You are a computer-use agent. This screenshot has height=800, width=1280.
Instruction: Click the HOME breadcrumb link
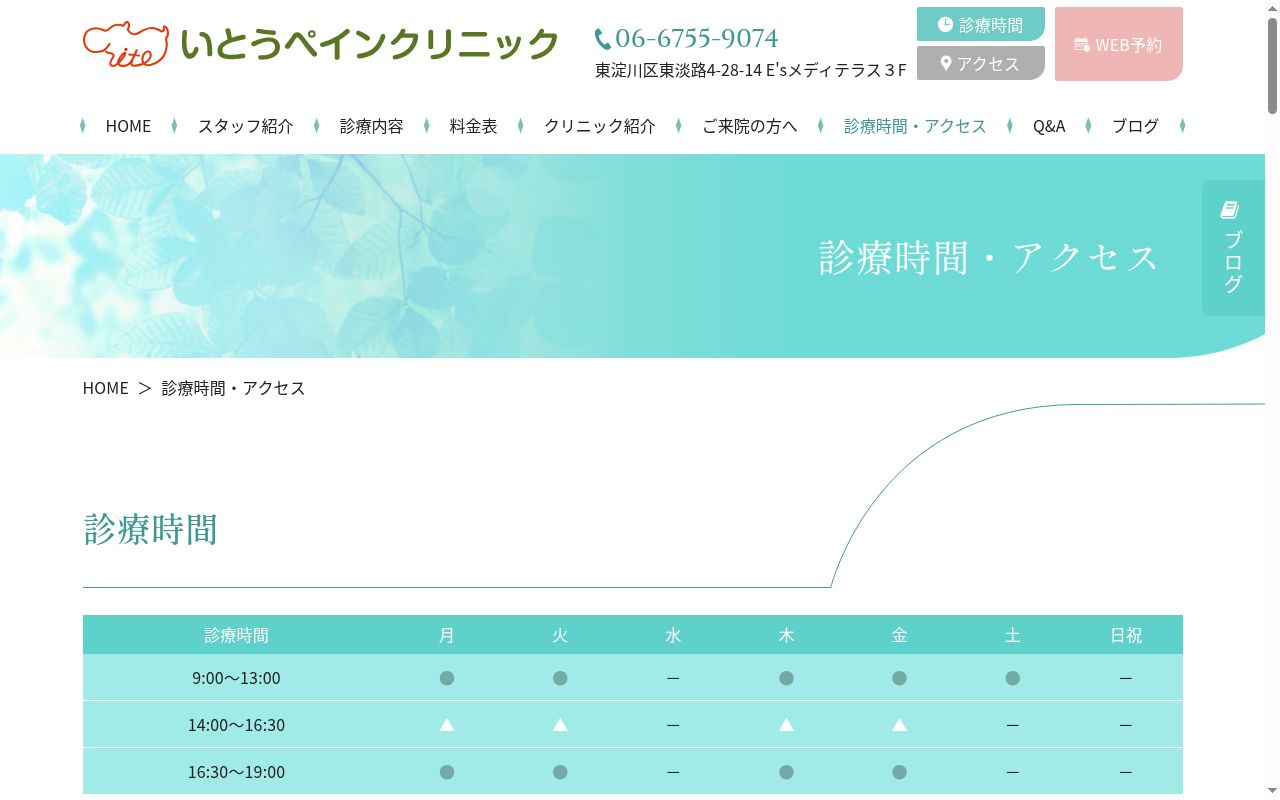tap(106, 388)
